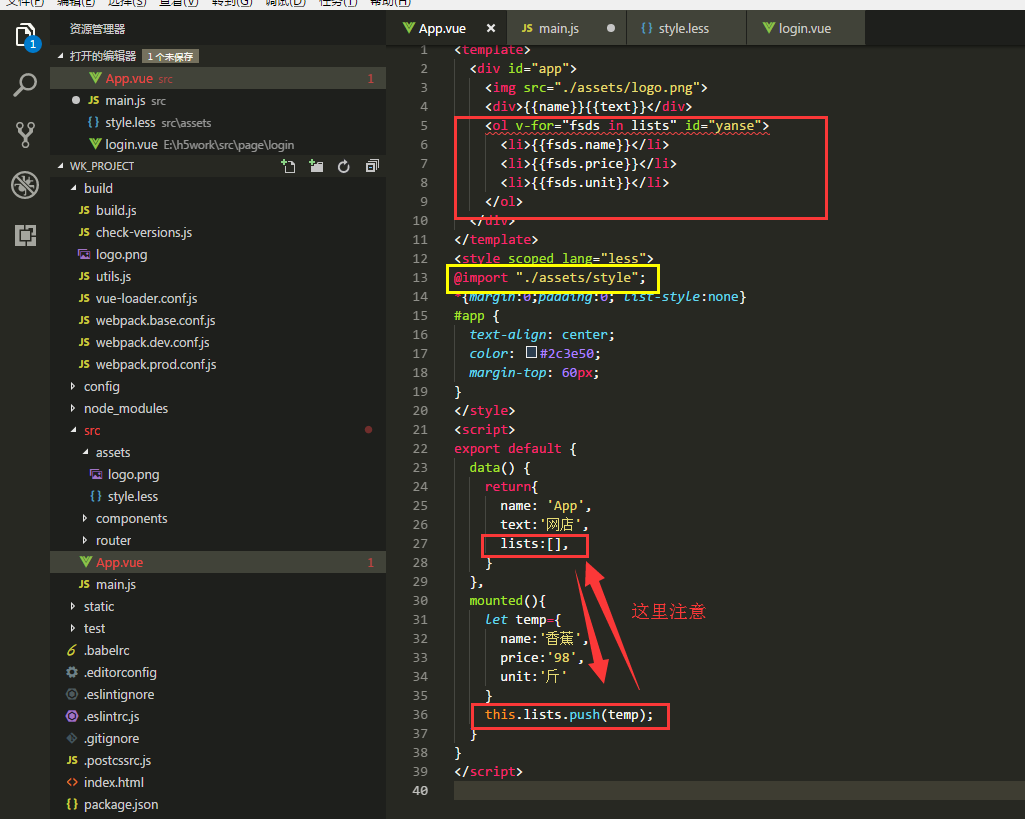Viewport: 1025px width, 819px height.
Task: Open logo.png under the assets folder
Action: (x=218, y=475)
